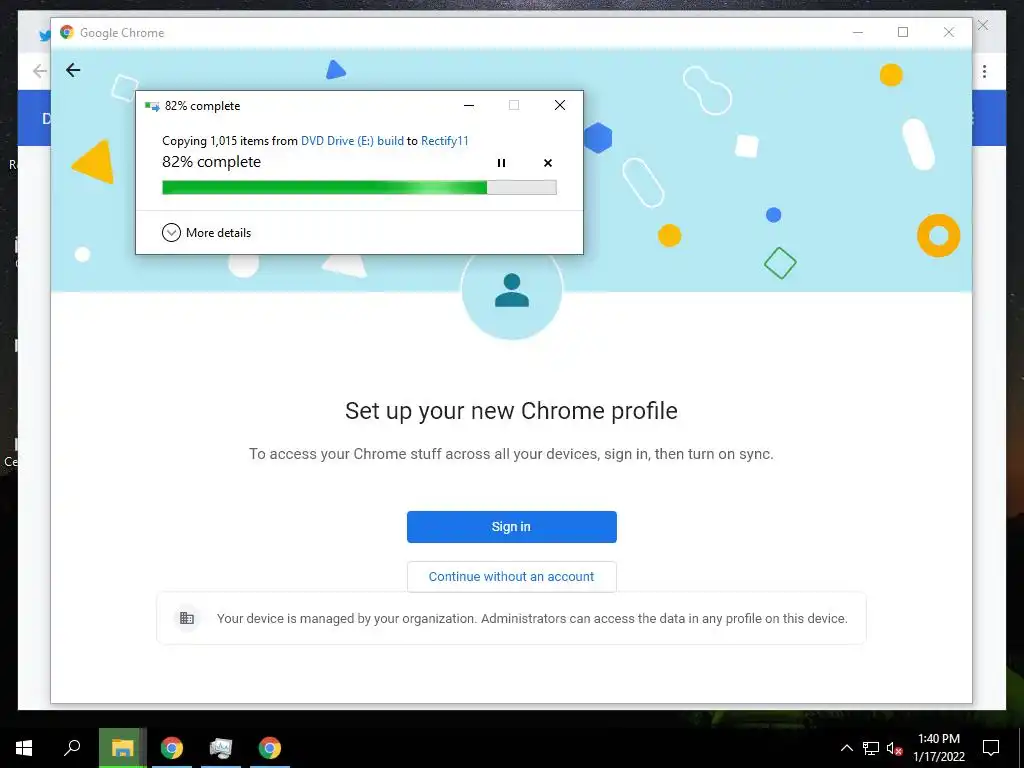Expand More details in copy dialog

point(206,232)
